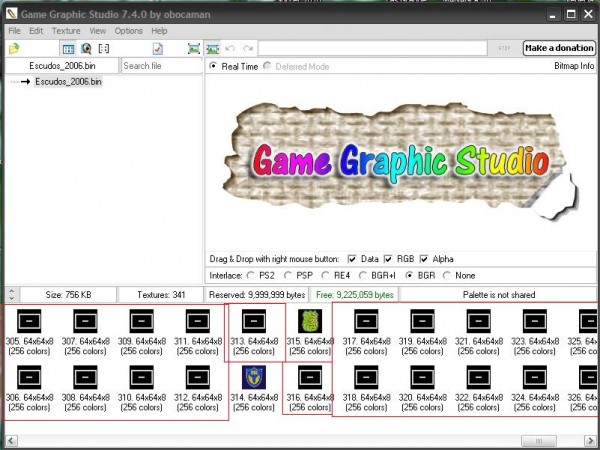This screenshot has height=450, width=600.
Task: Click the Search file input box
Action: point(161,66)
